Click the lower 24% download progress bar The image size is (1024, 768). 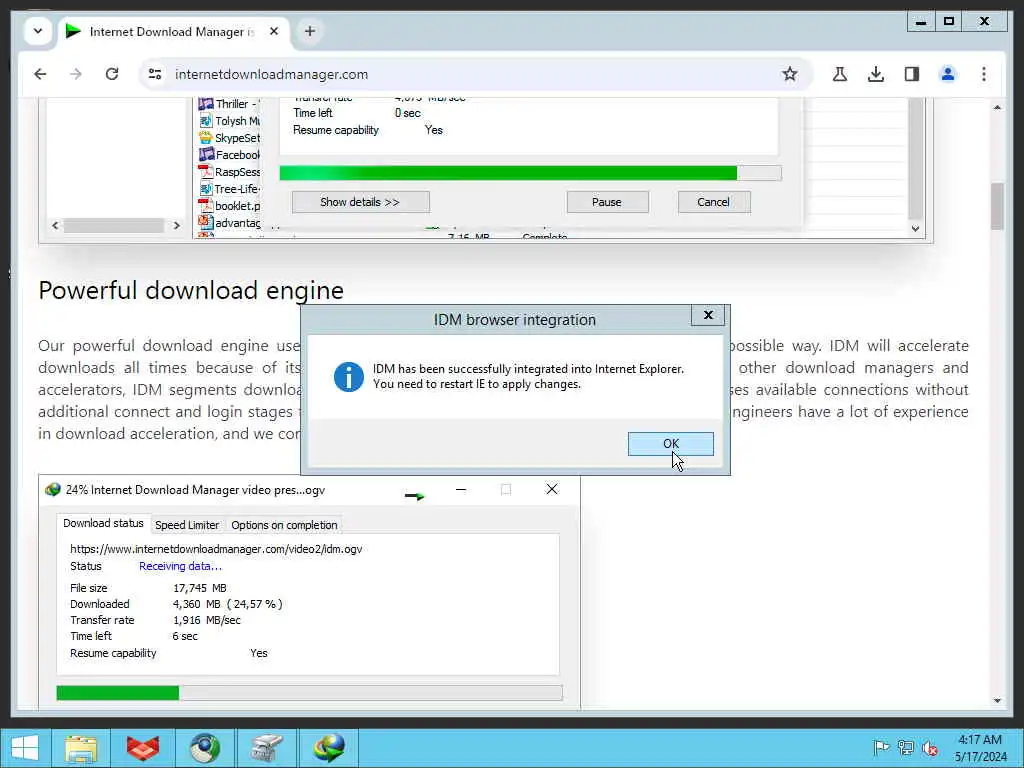click(310, 693)
